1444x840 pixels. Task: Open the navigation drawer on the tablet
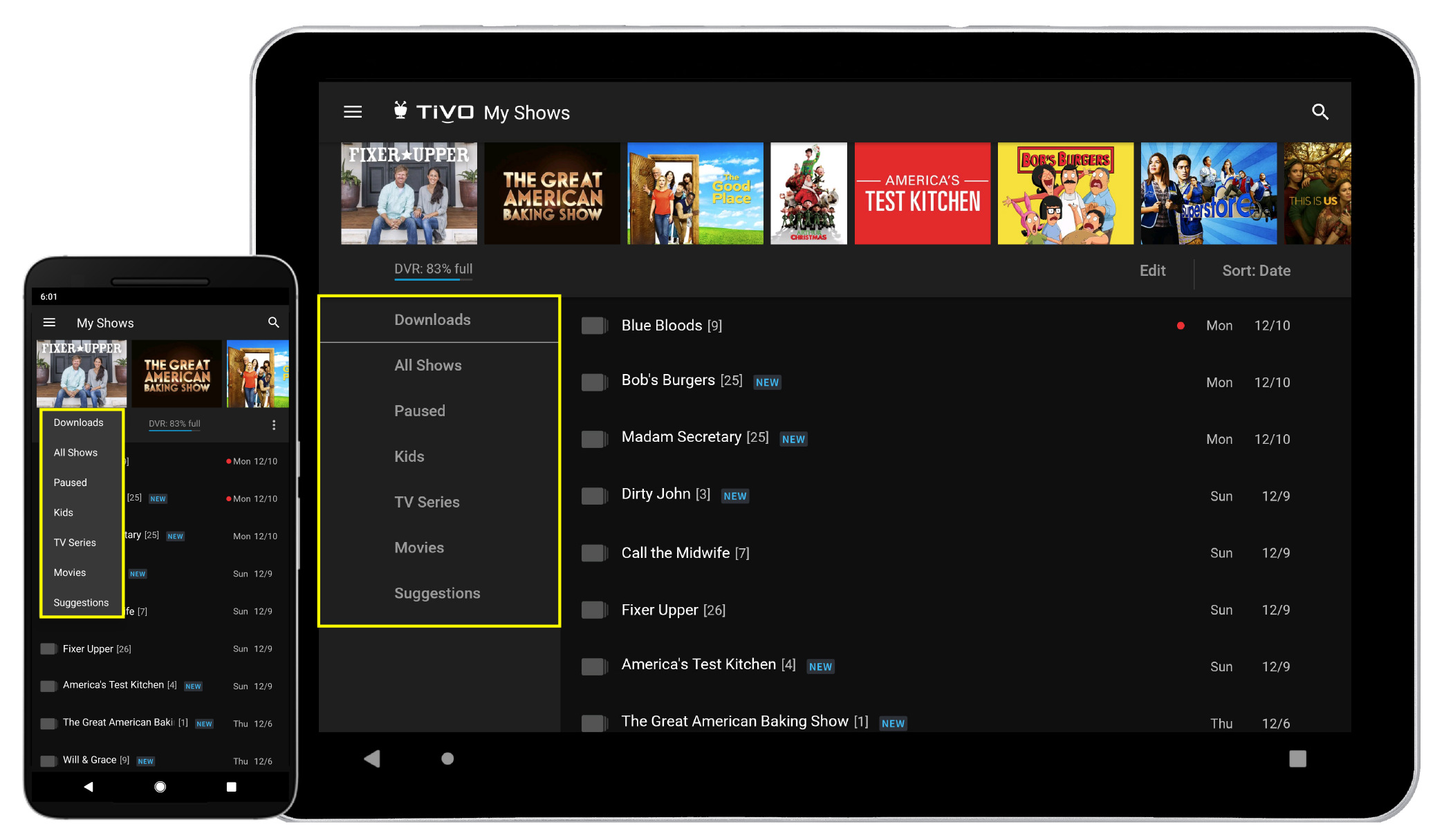353,112
